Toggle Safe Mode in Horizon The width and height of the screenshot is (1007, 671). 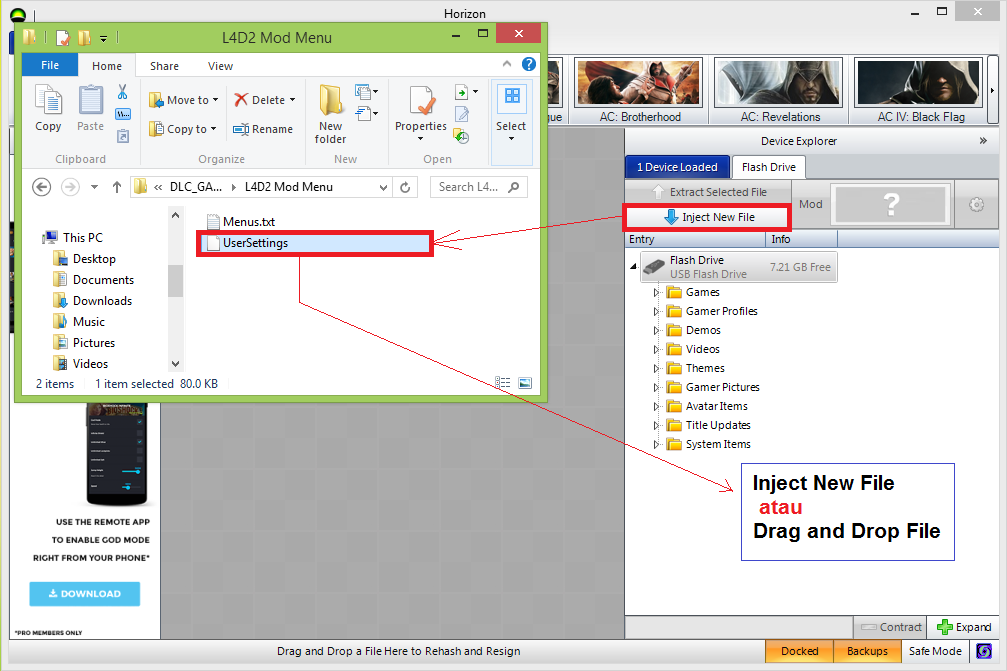pos(935,651)
